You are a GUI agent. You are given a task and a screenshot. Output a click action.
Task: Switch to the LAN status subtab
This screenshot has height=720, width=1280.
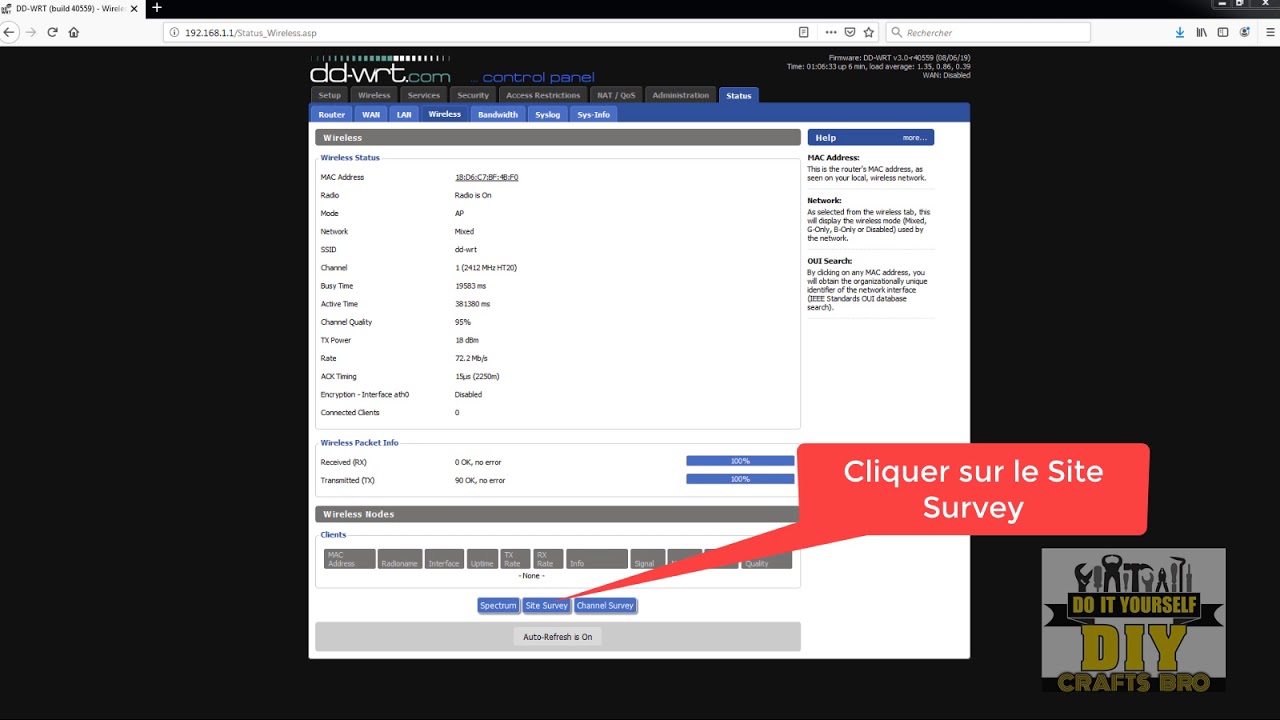(404, 114)
